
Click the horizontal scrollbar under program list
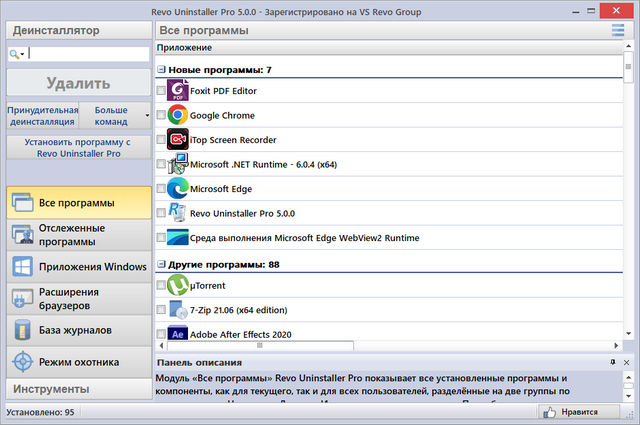click(x=390, y=345)
